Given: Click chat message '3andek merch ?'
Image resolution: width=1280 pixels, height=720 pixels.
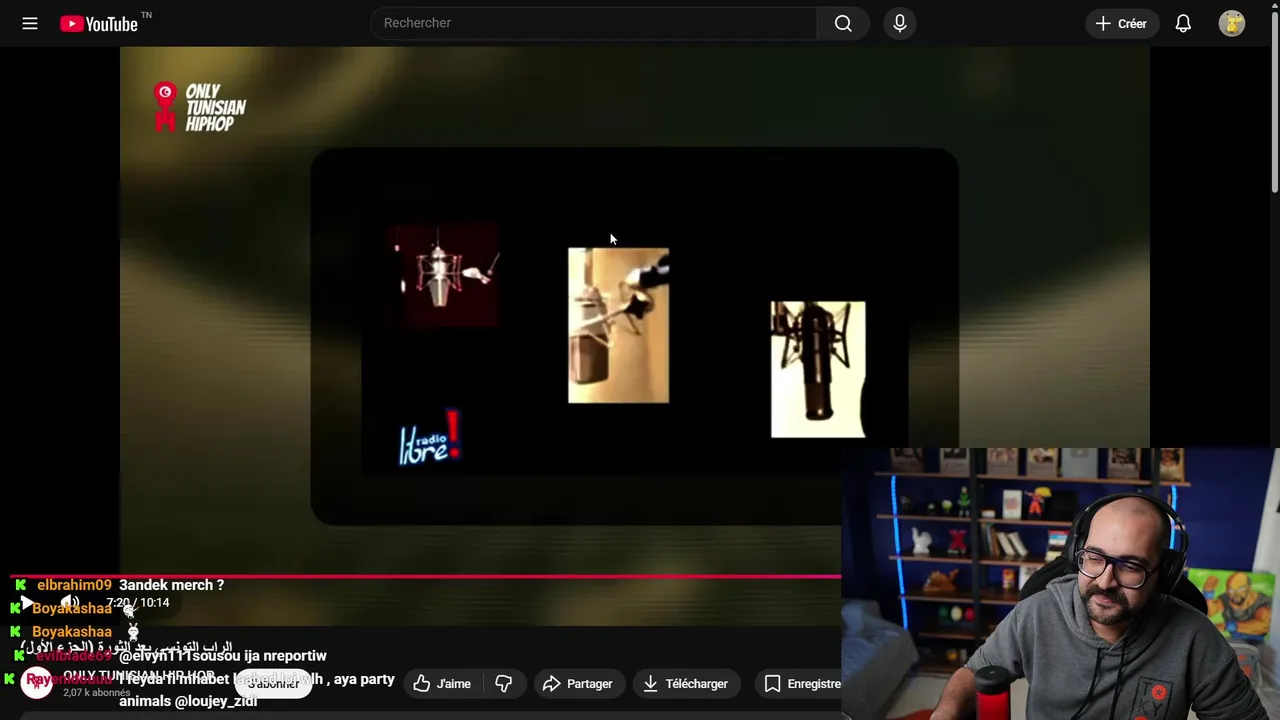Looking at the screenshot, I should click(x=172, y=585).
